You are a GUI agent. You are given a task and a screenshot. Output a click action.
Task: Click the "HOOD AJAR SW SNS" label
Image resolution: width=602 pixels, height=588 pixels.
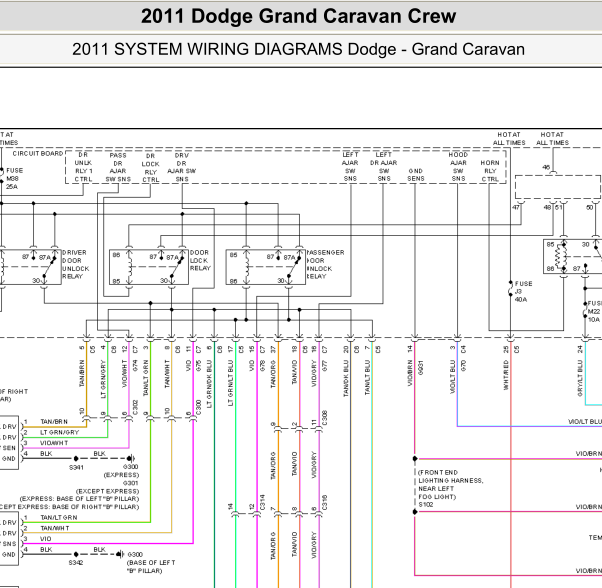458,167
